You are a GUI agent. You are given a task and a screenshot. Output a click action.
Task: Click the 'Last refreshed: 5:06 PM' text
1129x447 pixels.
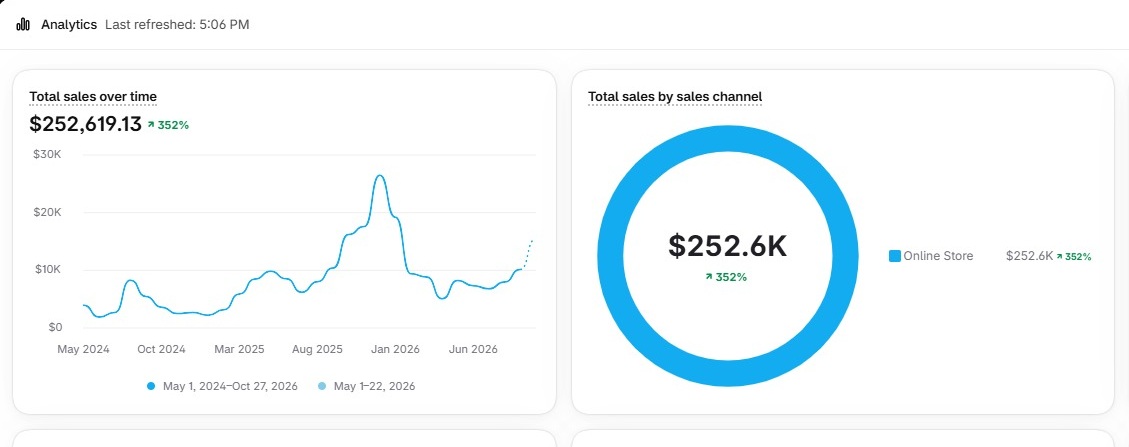pyautogui.click(x=177, y=24)
